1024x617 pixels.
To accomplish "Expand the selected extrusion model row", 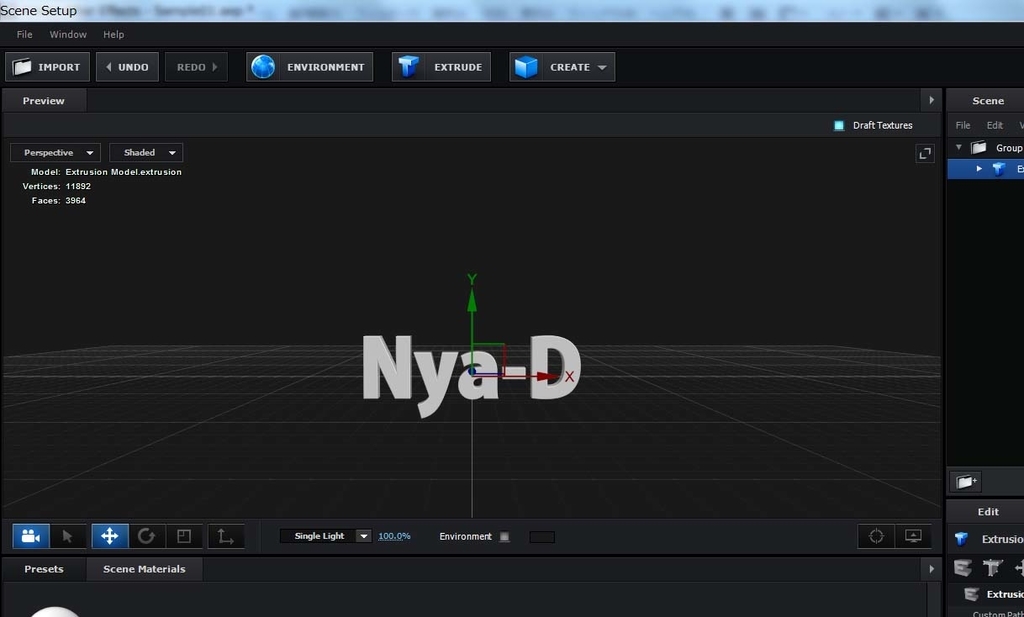I will 979,169.
